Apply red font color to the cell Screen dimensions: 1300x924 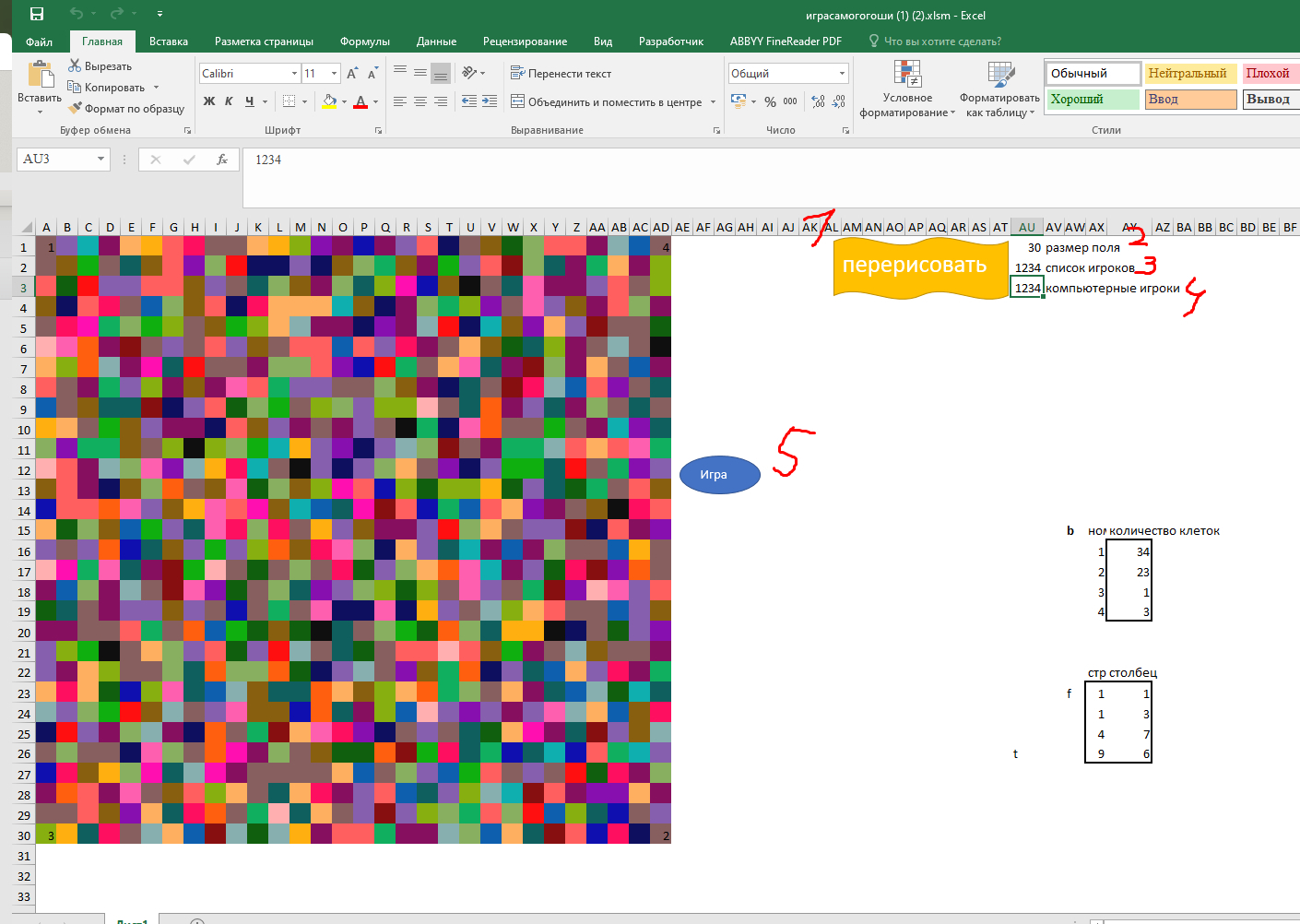(x=361, y=101)
